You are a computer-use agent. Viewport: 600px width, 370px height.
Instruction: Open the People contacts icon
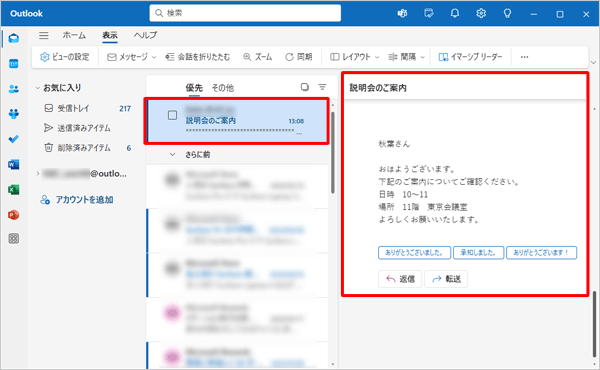click(x=14, y=89)
